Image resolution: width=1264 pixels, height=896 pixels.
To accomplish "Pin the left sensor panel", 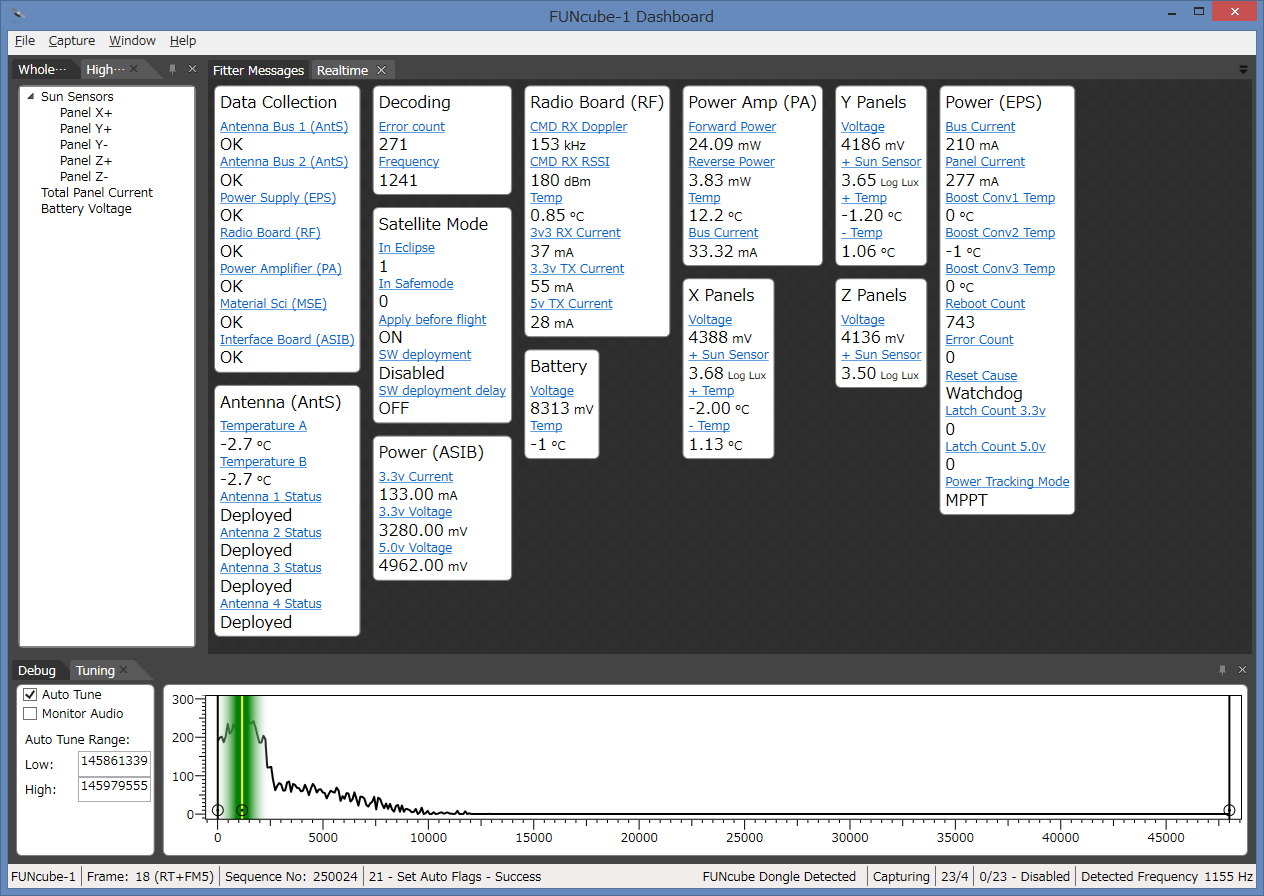I will (x=172, y=69).
